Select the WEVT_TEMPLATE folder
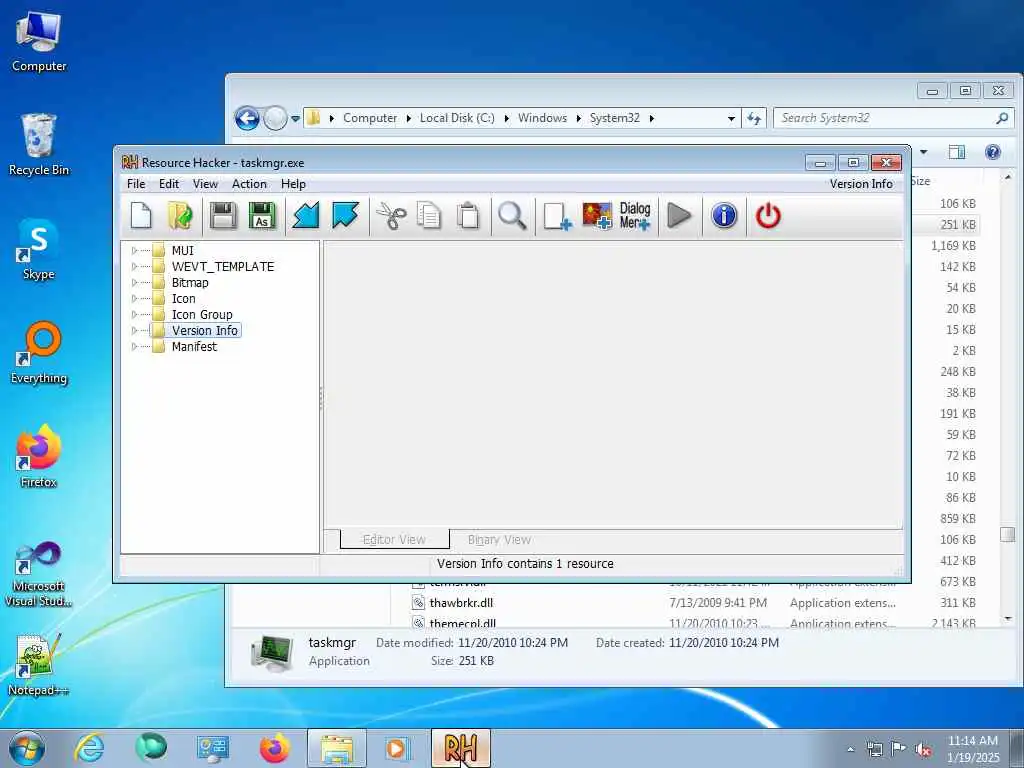Image resolution: width=1024 pixels, height=768 pixels. click(x=223, y=266)
